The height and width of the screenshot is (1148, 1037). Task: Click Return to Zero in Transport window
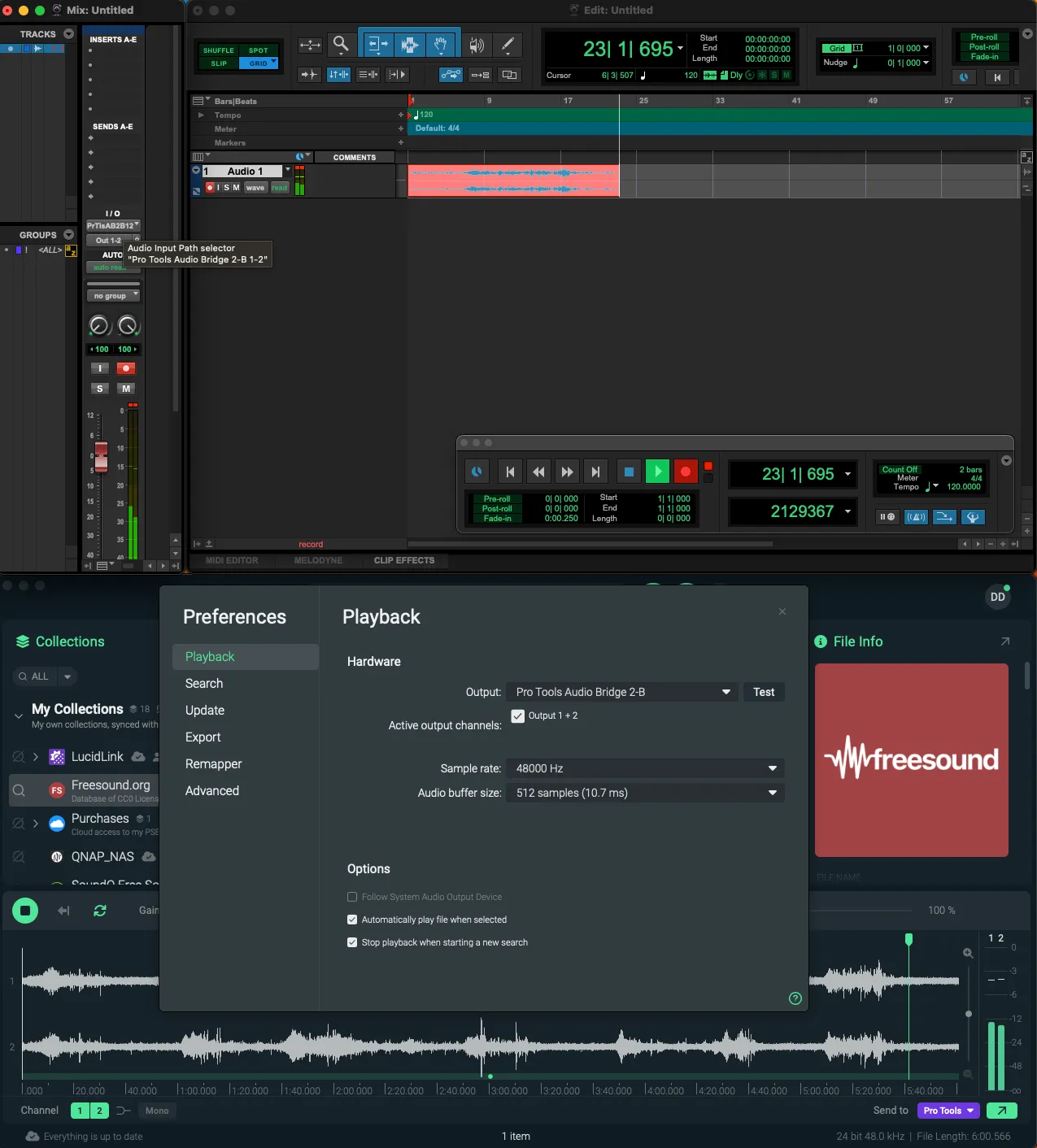pos(510,472)
